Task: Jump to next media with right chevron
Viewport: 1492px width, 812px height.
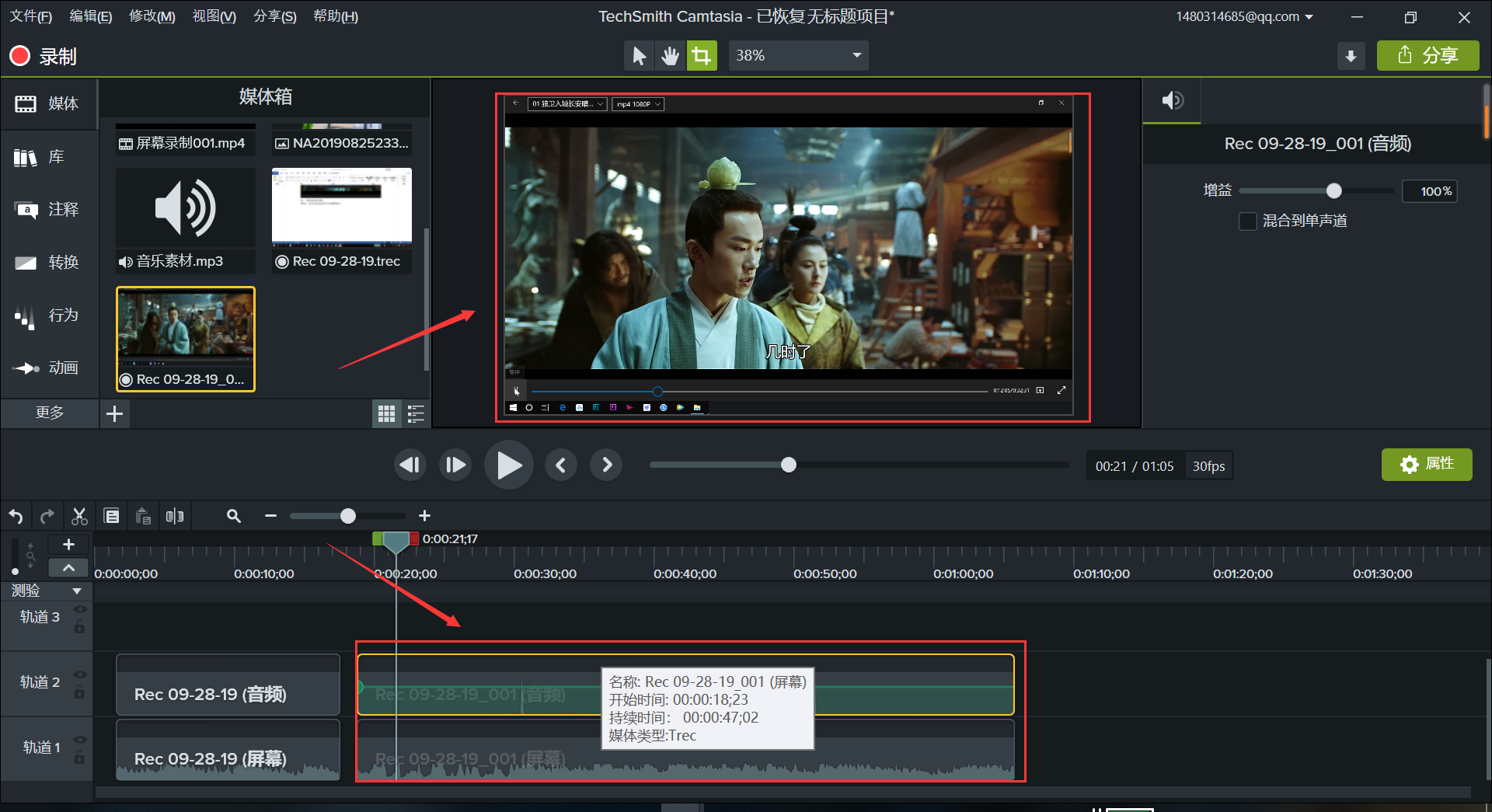Action: tap(606, 465)
